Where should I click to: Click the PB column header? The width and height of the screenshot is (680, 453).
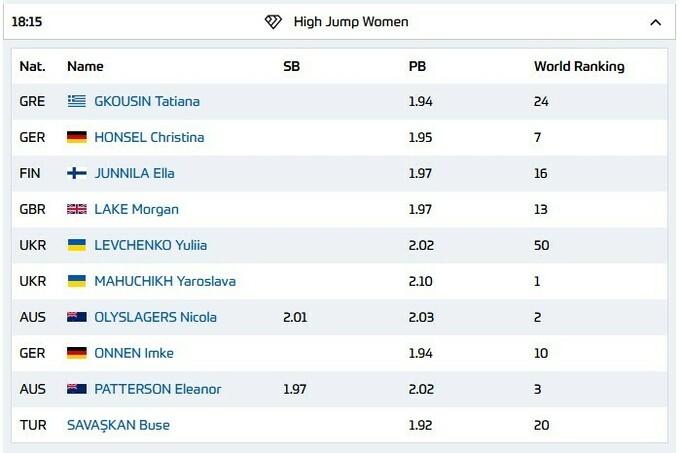pos(417,66)
